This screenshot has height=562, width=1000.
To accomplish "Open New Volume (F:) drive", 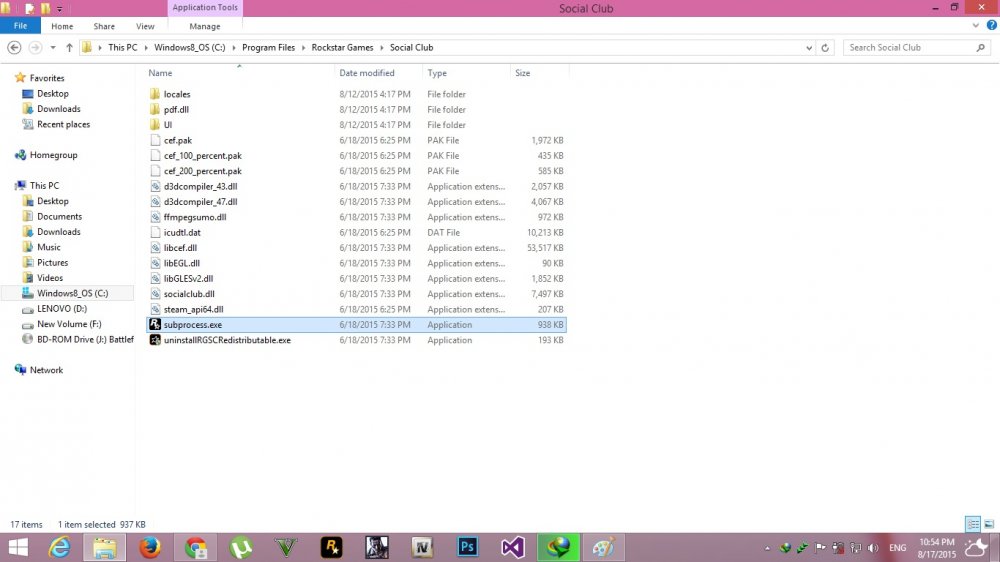I will (x=69, y=324).
